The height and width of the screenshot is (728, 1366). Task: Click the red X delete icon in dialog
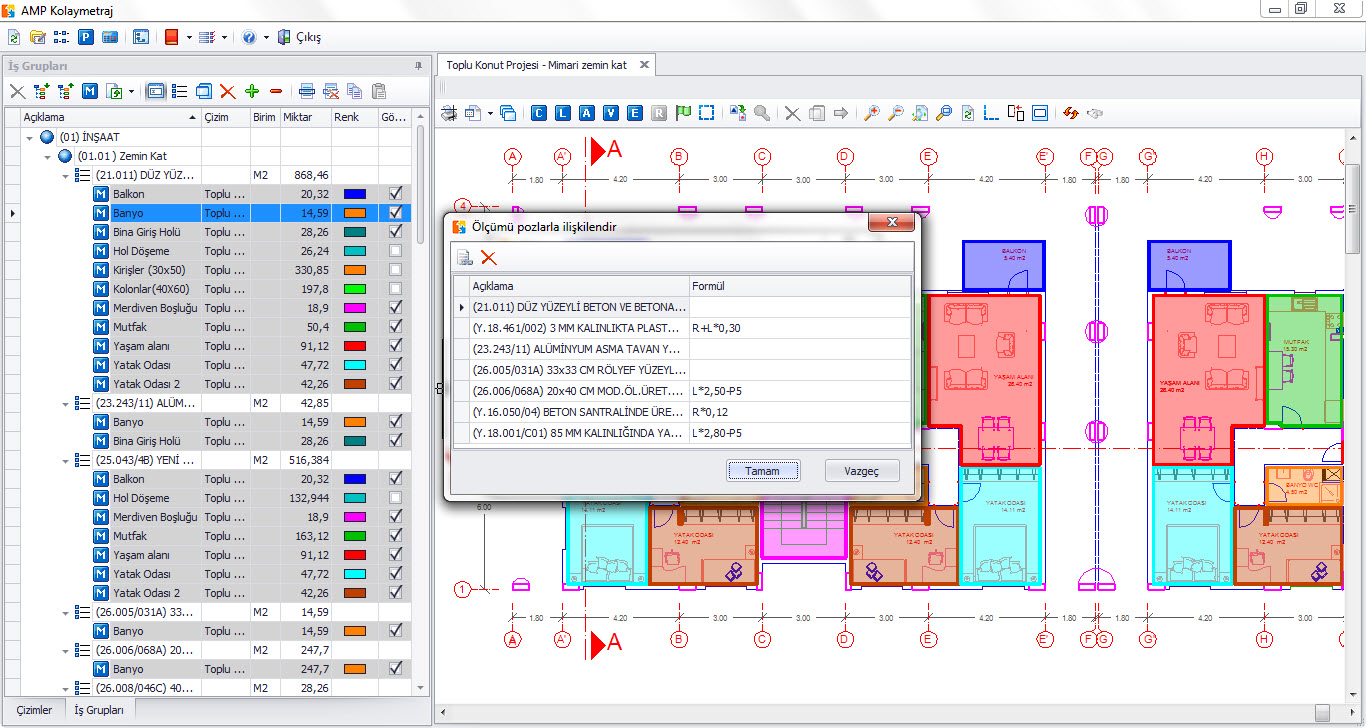point(489,258)
